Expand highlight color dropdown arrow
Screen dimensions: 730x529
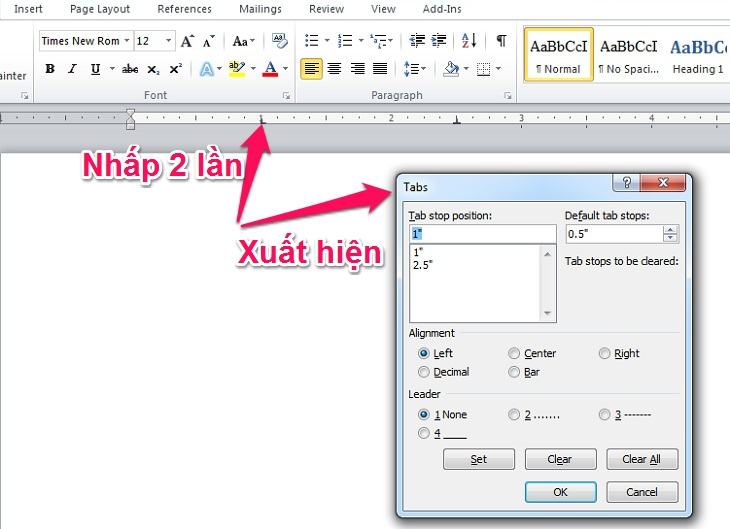[253, 69]
